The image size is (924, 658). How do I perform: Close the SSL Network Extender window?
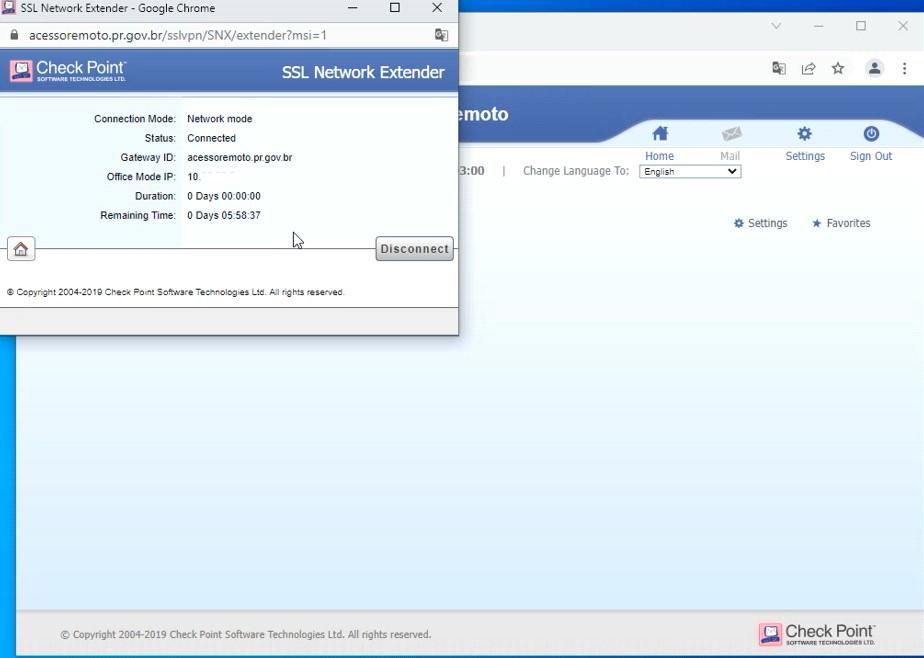[437, 8]
